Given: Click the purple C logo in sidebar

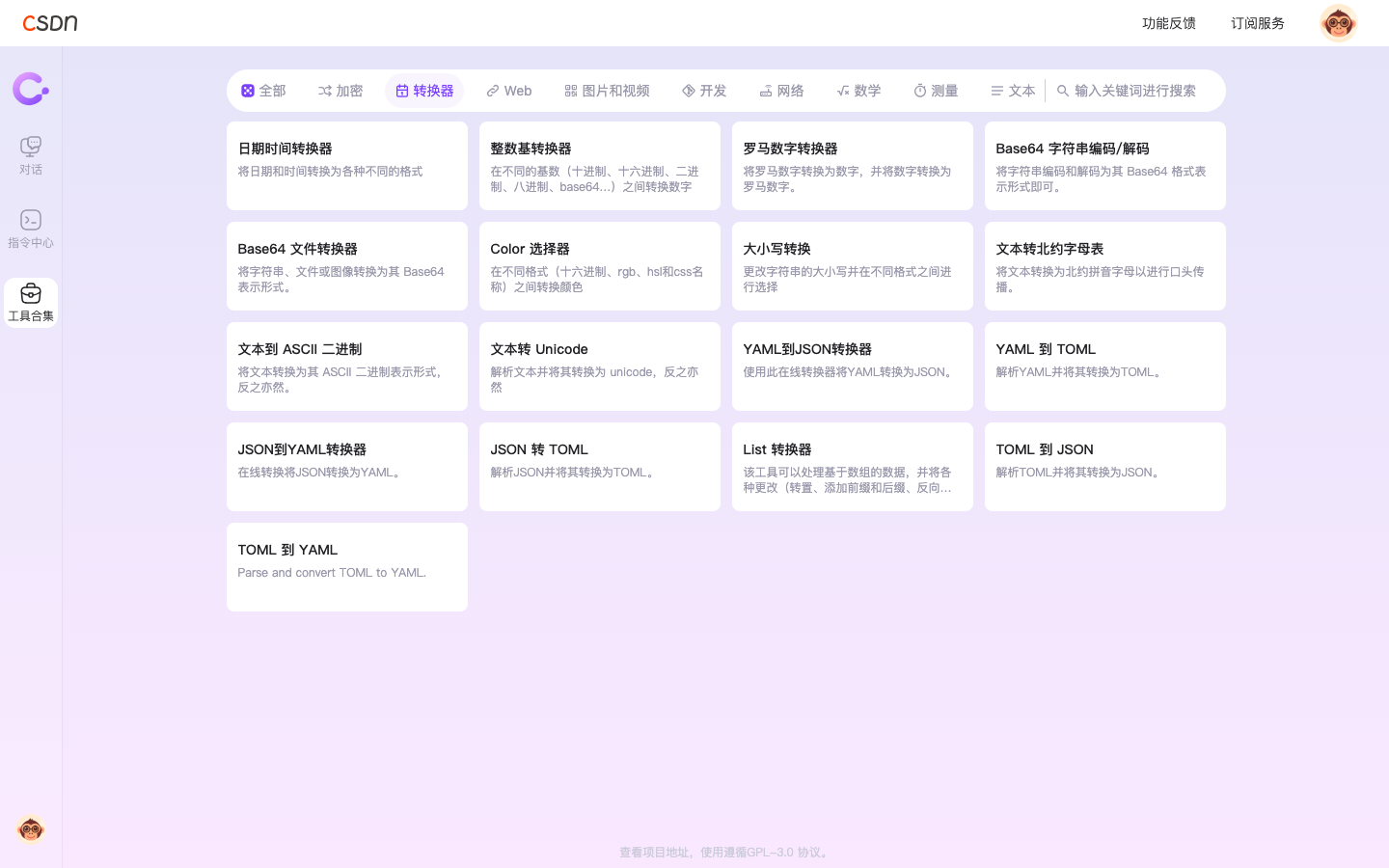Looking at the screenshot, I should [x=31, y=89].
